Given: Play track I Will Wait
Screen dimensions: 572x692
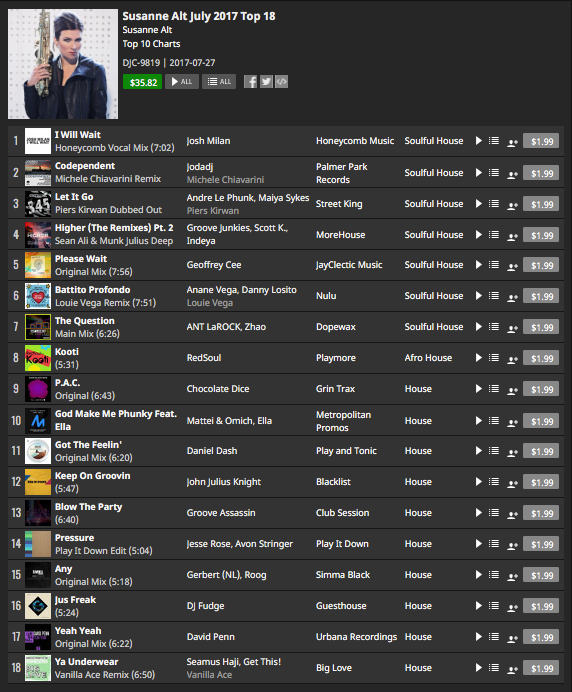Looking at the screenshot, I should (478, 141).
